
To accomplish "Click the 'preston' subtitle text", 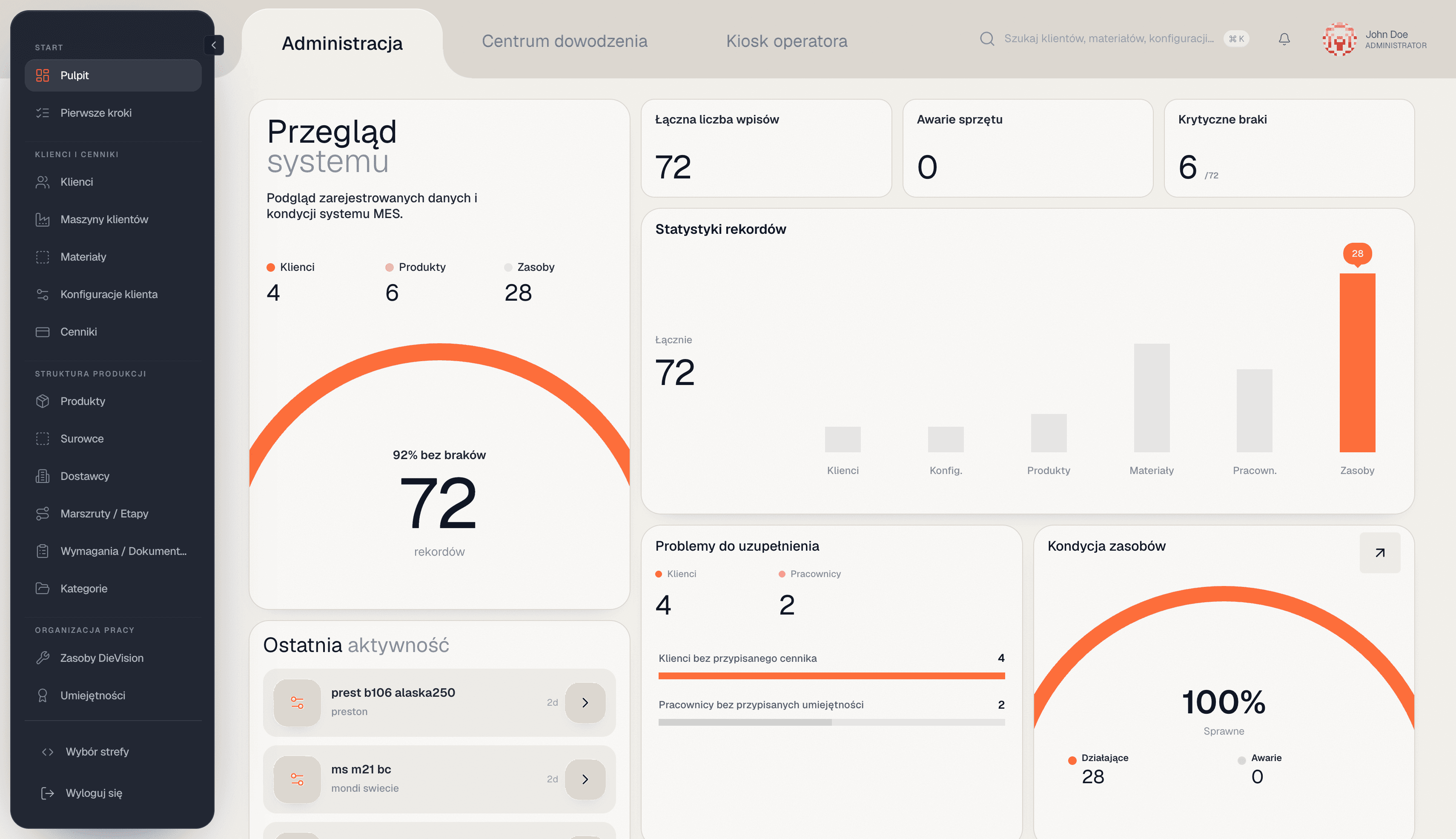I will [x=349, y=712].
